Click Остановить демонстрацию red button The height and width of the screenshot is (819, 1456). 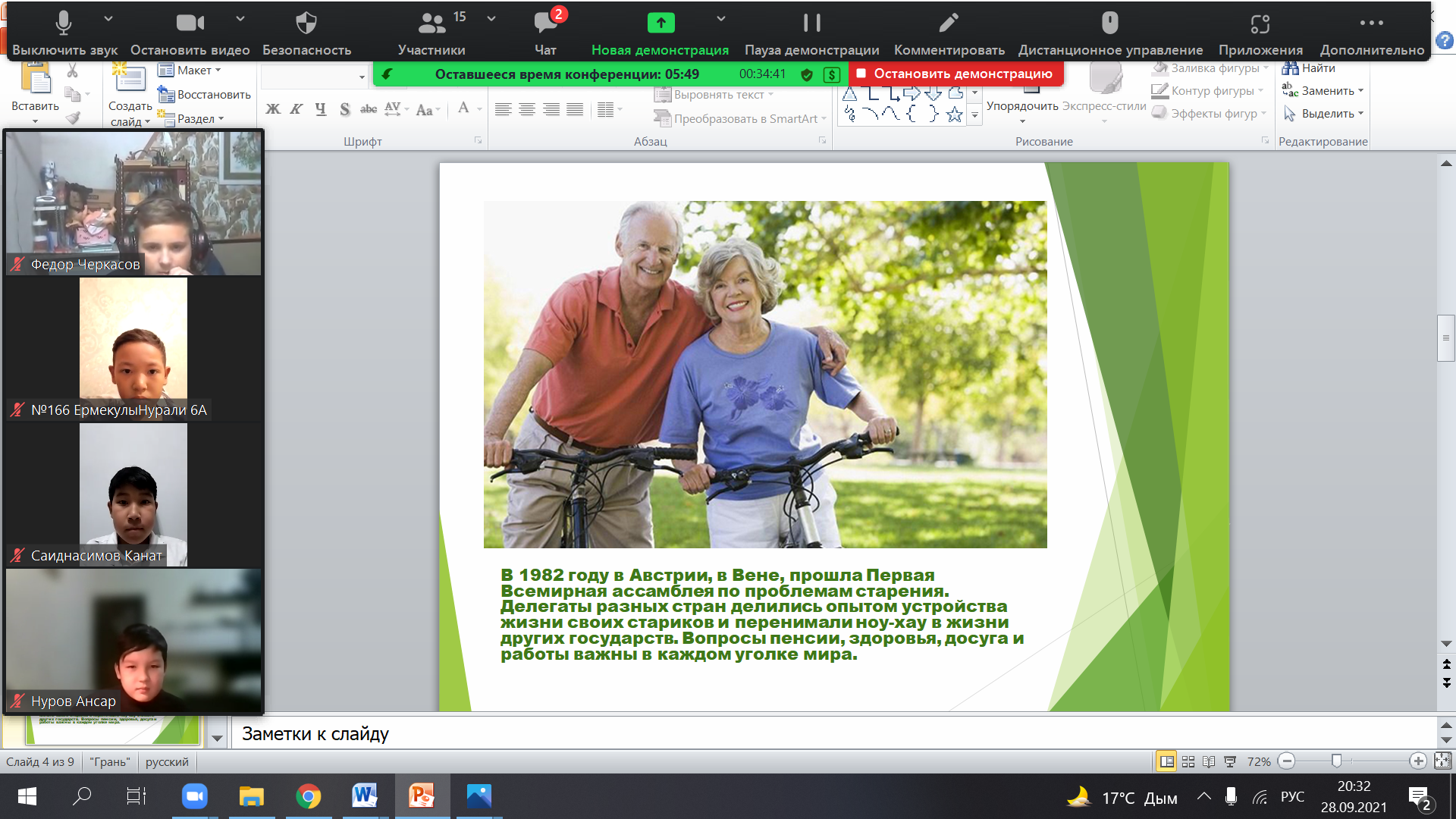[x=956, y=74]
